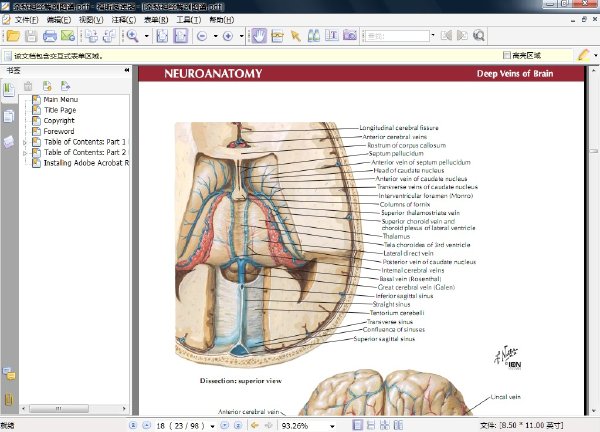Click the bookmarks panel horizontal scrollbar thumb

pos(59,409)
